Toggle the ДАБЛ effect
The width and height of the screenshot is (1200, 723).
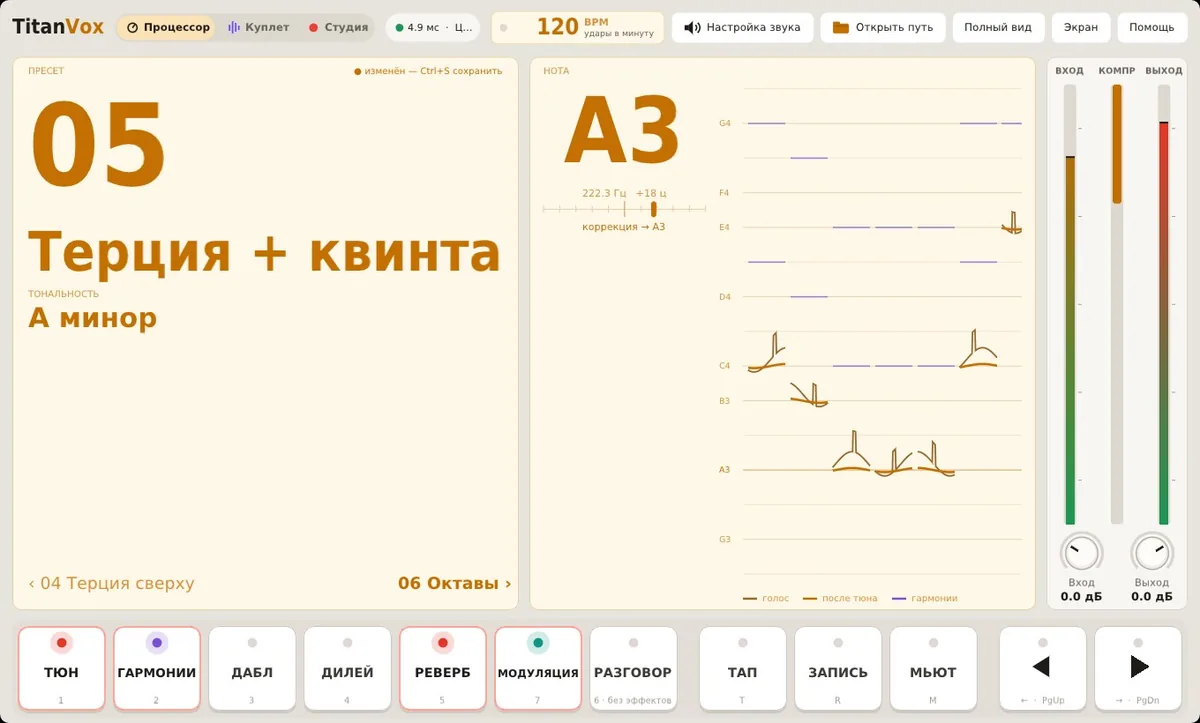coord(252,669)
